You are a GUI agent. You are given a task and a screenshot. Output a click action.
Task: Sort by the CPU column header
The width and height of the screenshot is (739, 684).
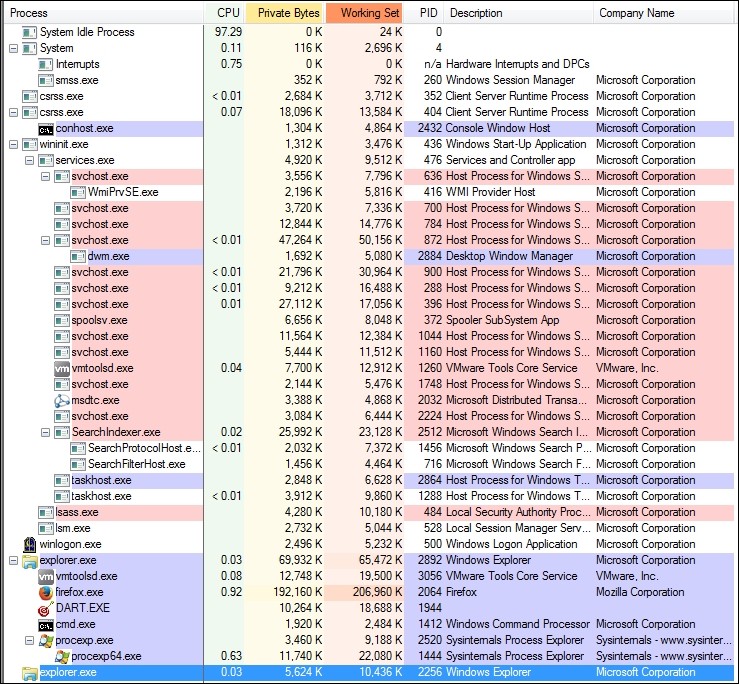(224, 13)
